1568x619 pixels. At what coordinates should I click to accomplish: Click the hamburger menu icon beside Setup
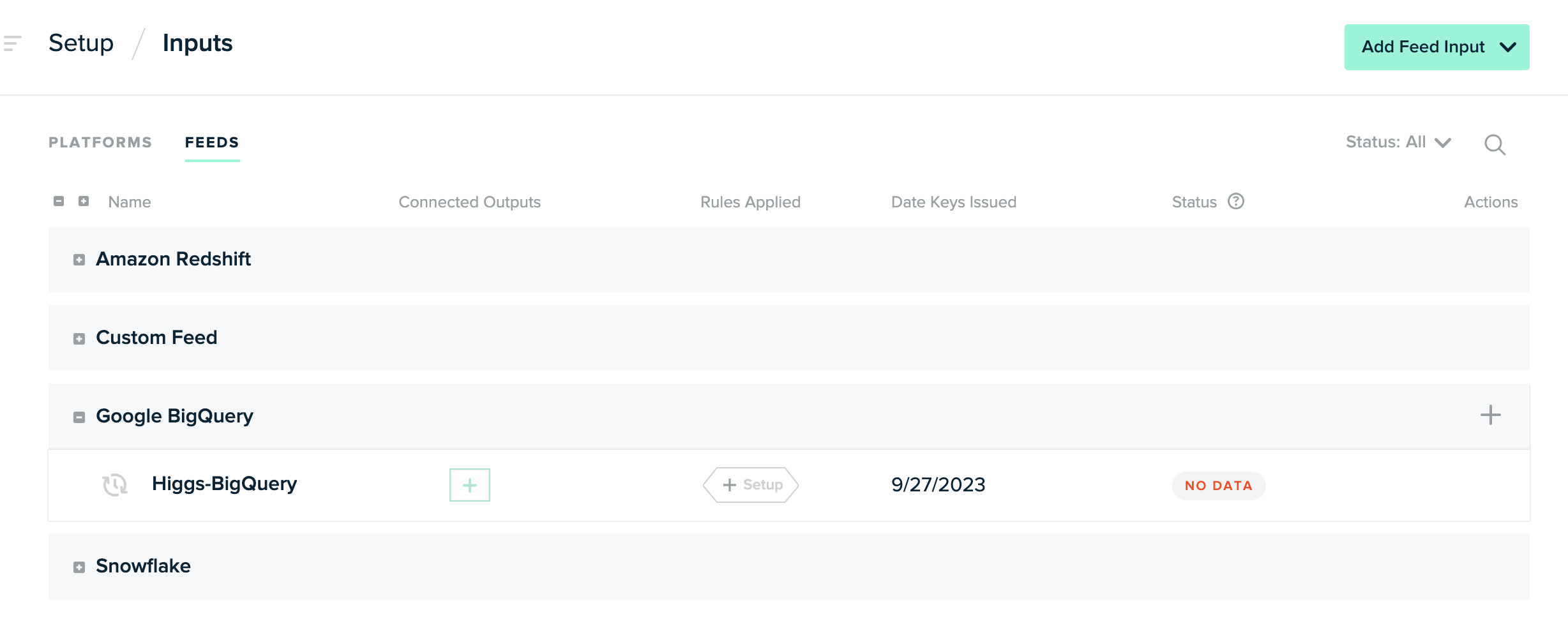[11, 43]
